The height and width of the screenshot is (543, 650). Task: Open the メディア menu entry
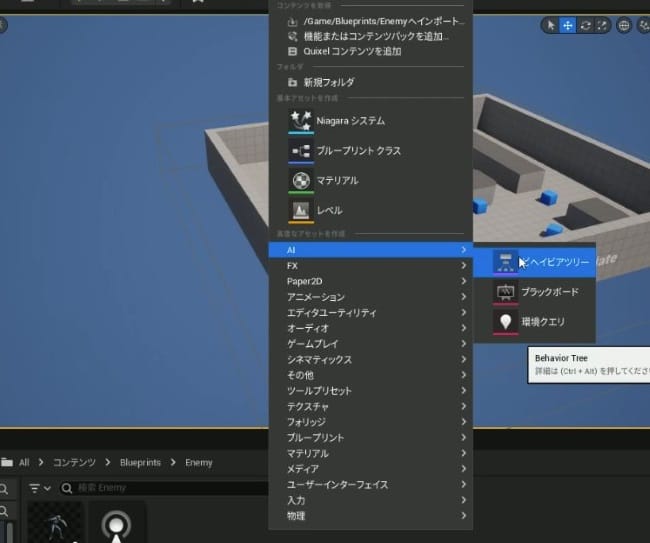[x=371, y=469]
